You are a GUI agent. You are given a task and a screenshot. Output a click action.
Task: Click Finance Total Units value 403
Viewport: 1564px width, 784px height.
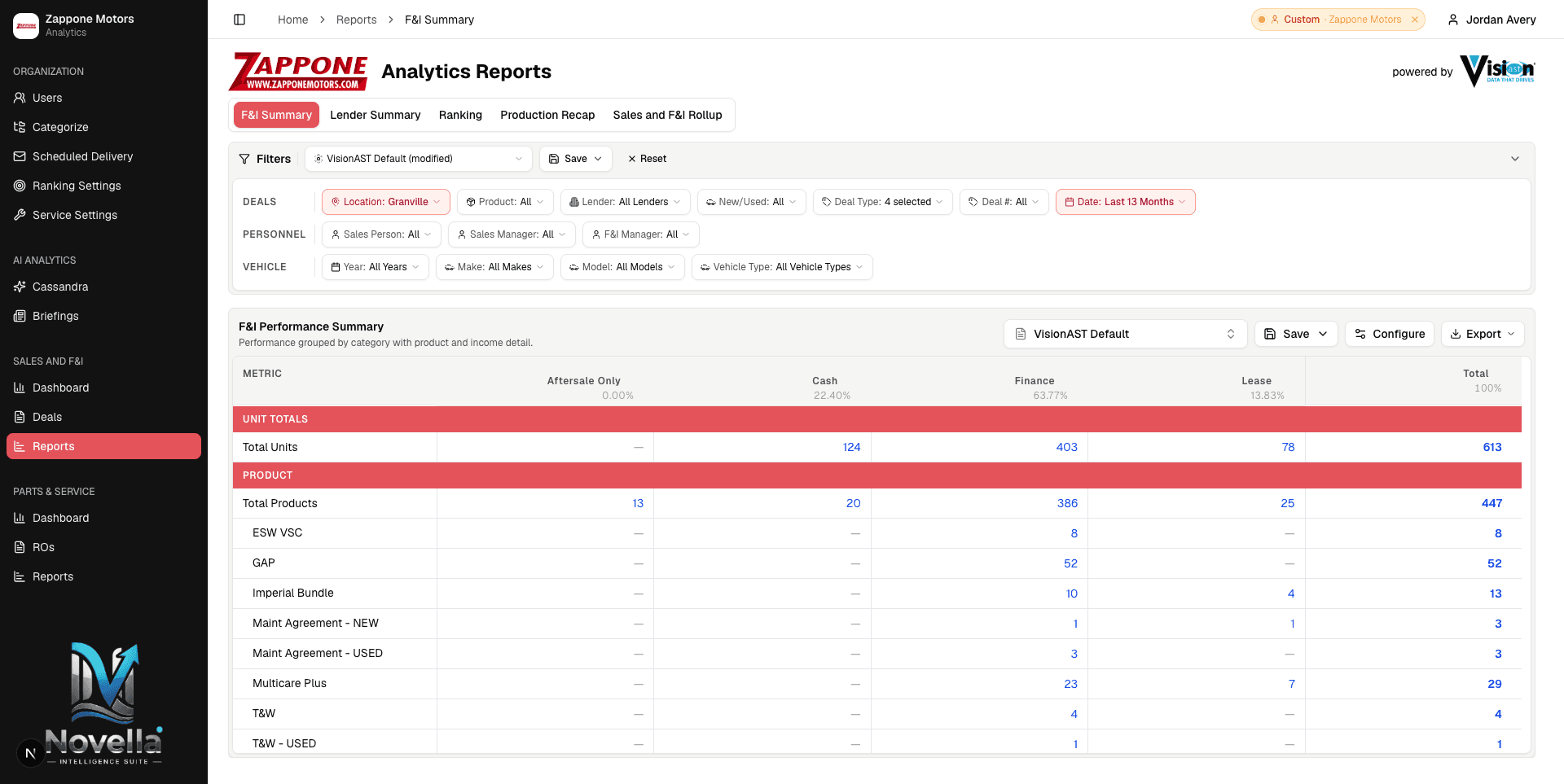click(1066, 447)
